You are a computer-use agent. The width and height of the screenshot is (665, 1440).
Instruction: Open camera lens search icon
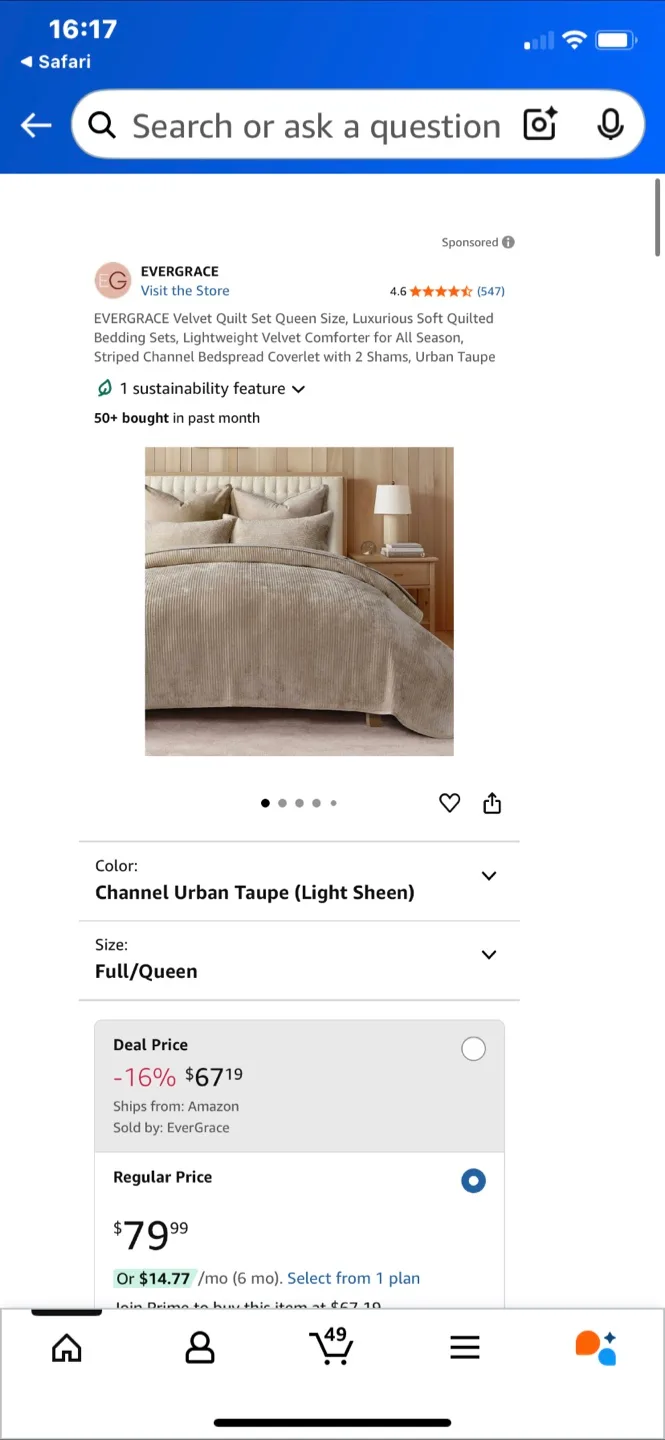[x=540, y=125]
